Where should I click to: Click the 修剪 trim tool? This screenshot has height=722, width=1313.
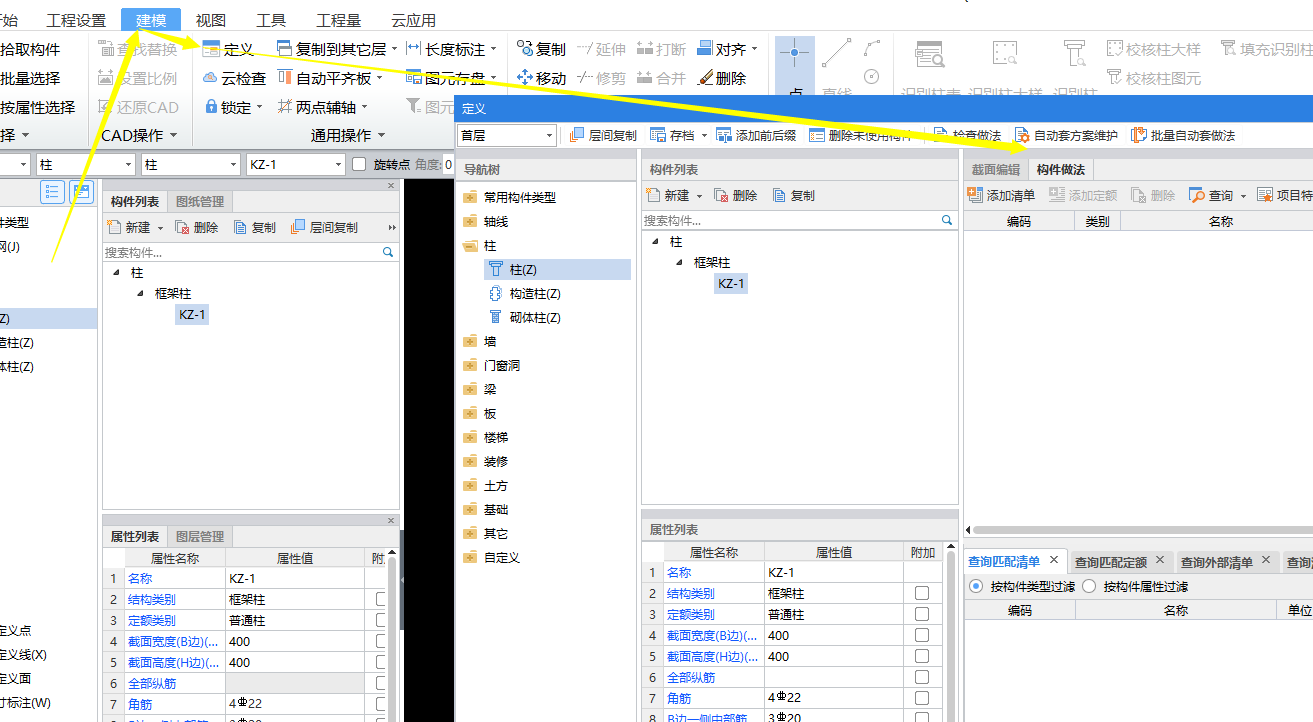point(601,78)
